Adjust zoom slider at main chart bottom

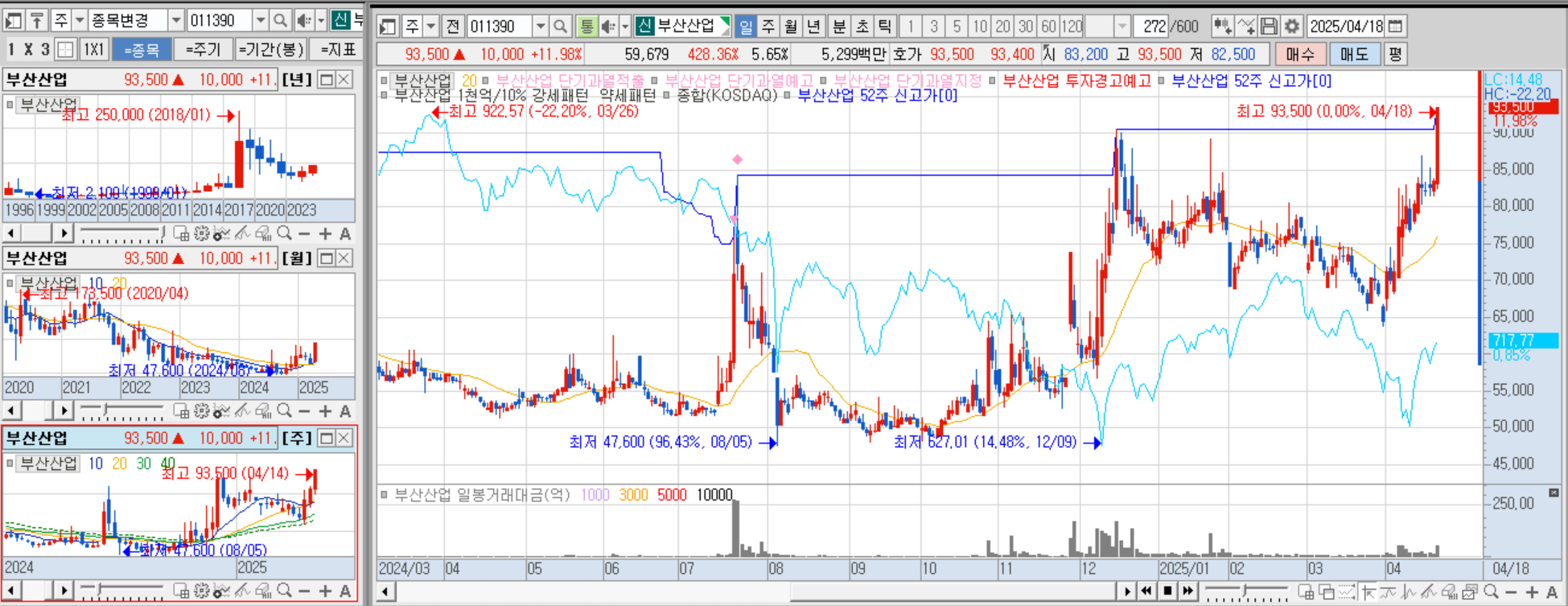click(1248, 593)
